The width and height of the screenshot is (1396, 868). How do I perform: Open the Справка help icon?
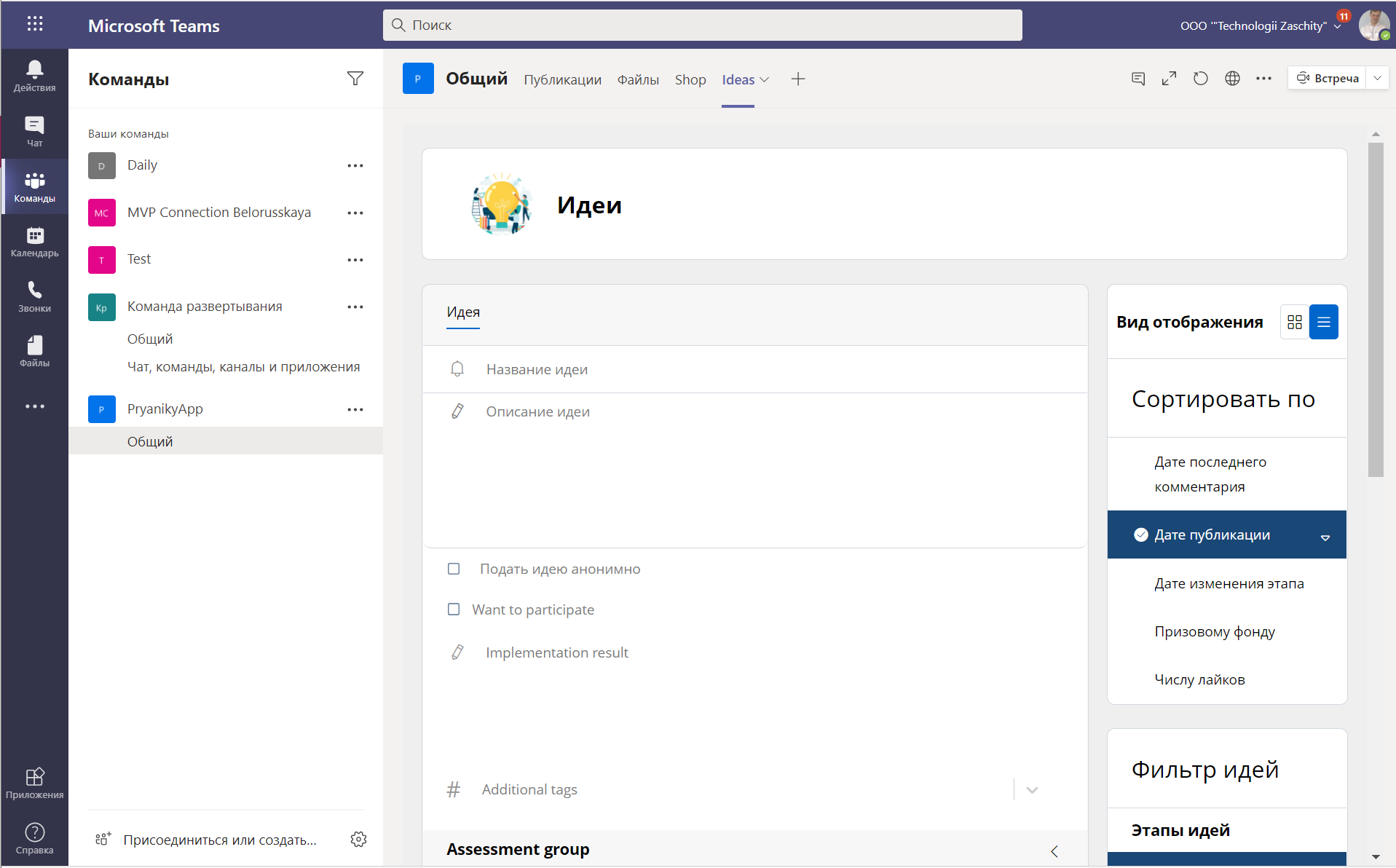(x=34, y=838)
